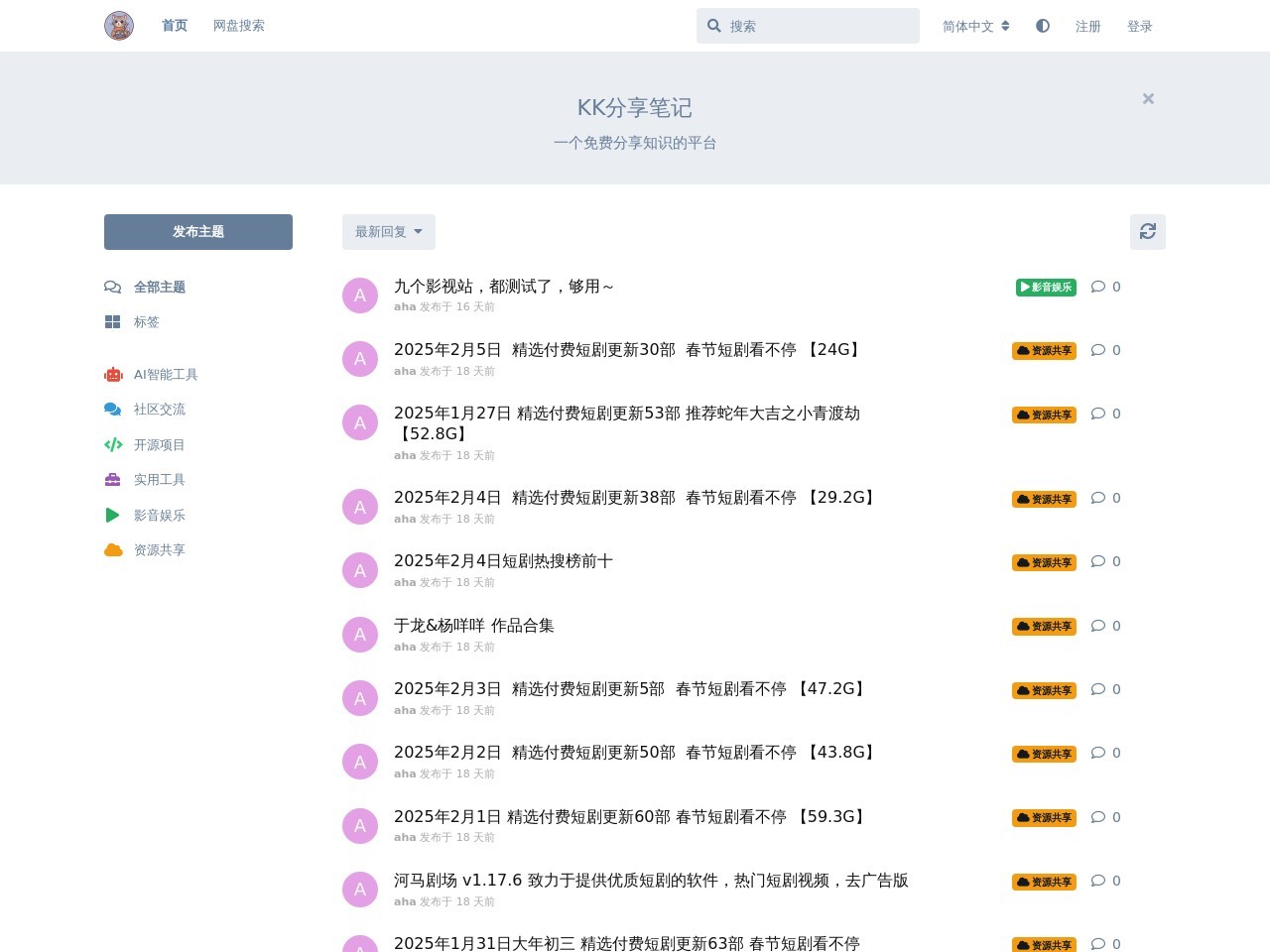Click the 搜索 input field
Screen dimensions: 1270x952
point(808,26)
